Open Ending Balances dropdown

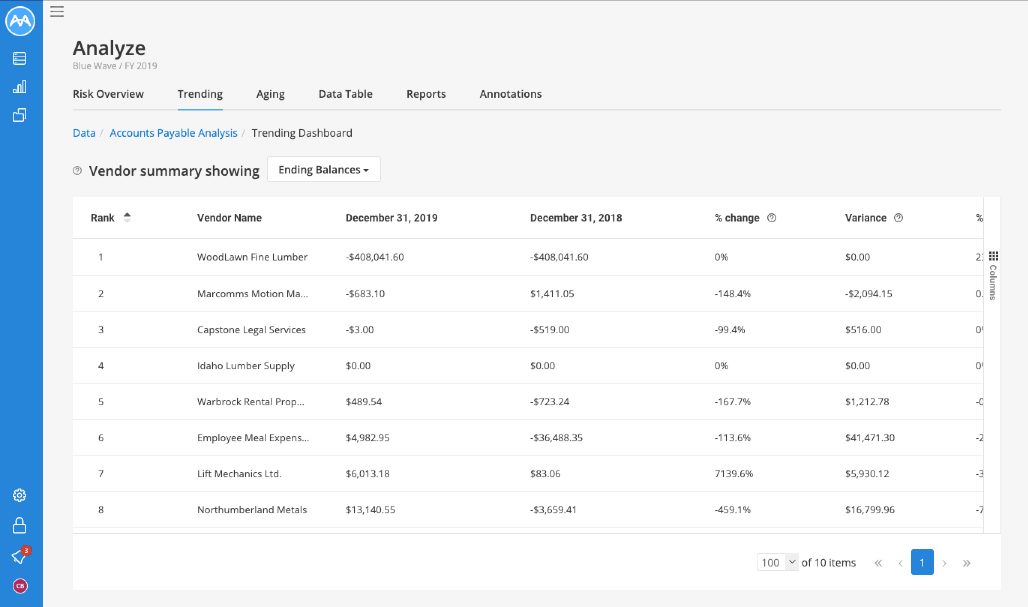[324, 170]
